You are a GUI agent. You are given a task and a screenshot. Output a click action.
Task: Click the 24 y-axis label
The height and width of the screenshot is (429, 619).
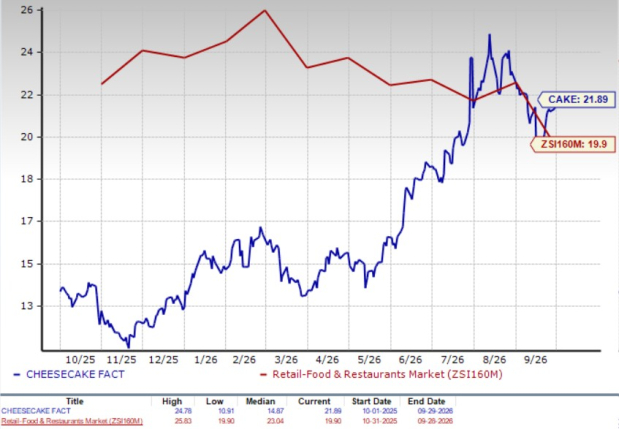click(26, 52)
